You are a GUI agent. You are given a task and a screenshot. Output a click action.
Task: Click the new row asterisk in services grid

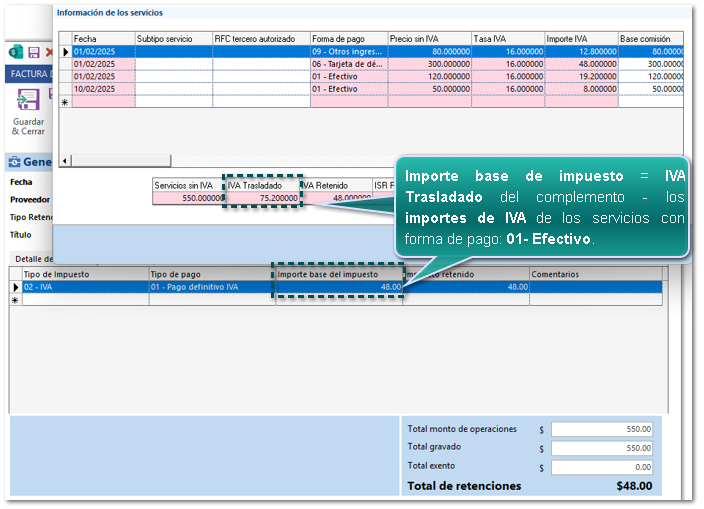point(66,101)
